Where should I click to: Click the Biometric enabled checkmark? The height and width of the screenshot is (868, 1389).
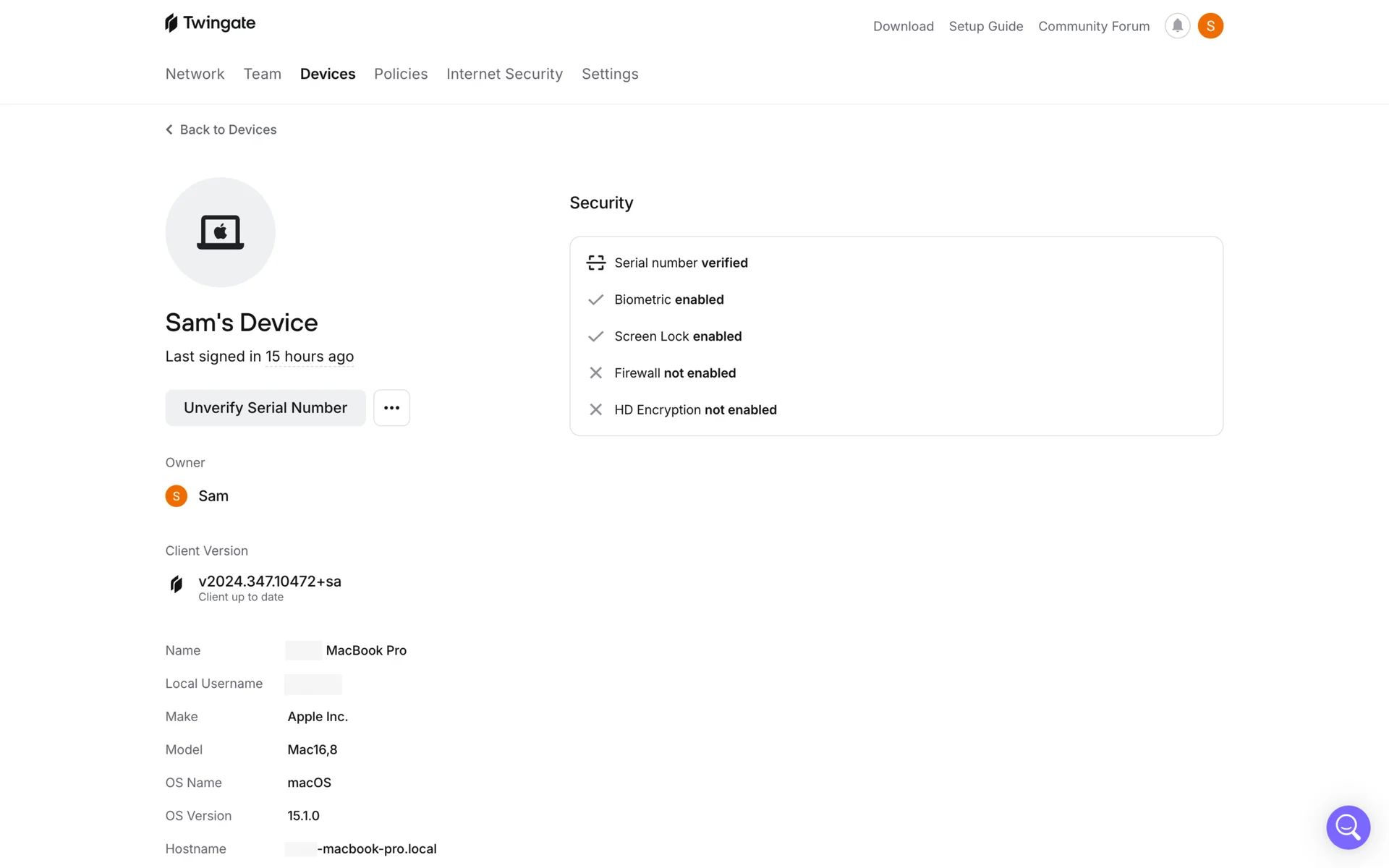pyautogui.click(x=595, y=299)
